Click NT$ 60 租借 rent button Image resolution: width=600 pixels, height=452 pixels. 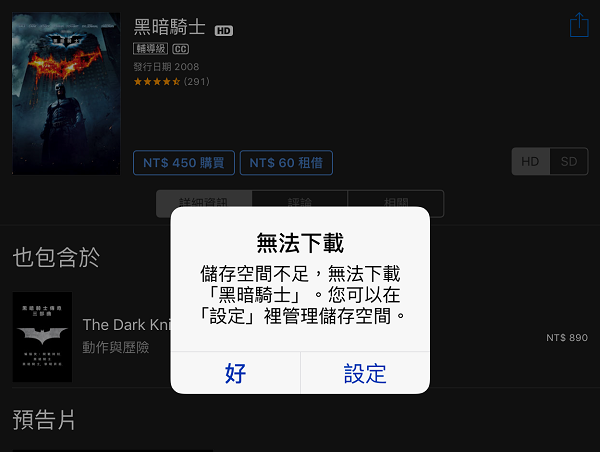286,163
